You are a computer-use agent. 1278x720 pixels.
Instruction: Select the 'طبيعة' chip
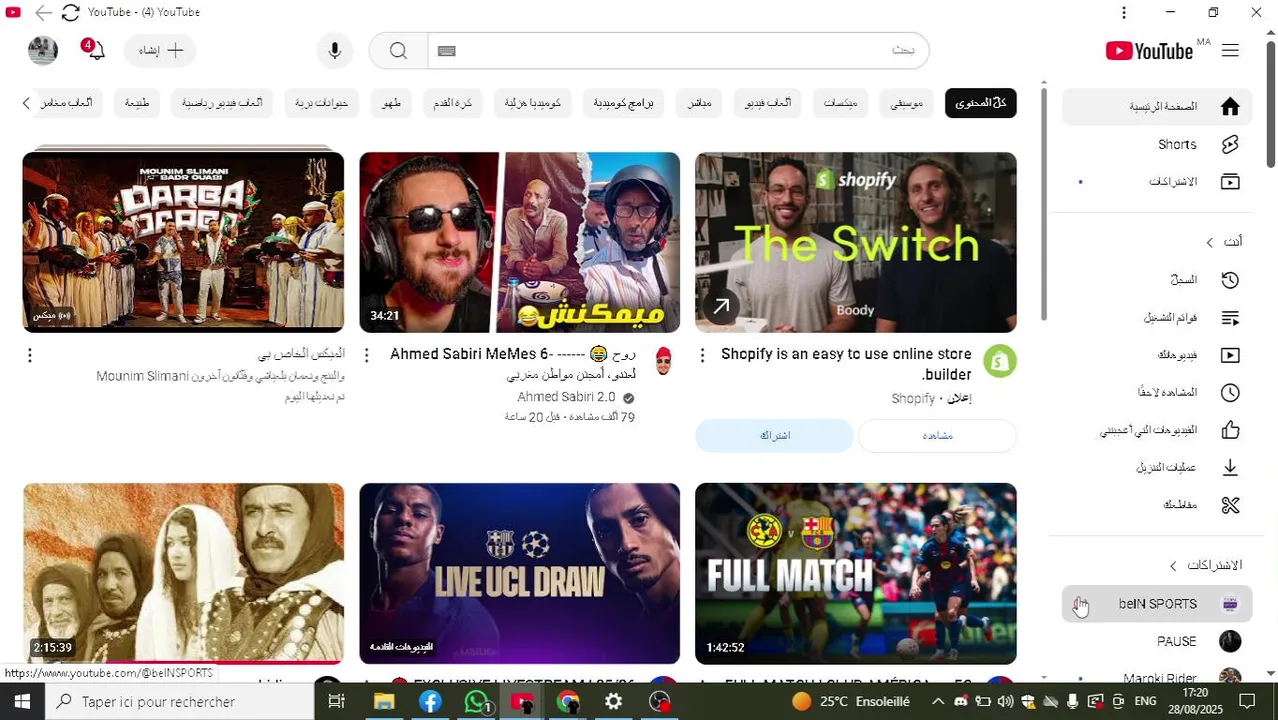point(137,103)
